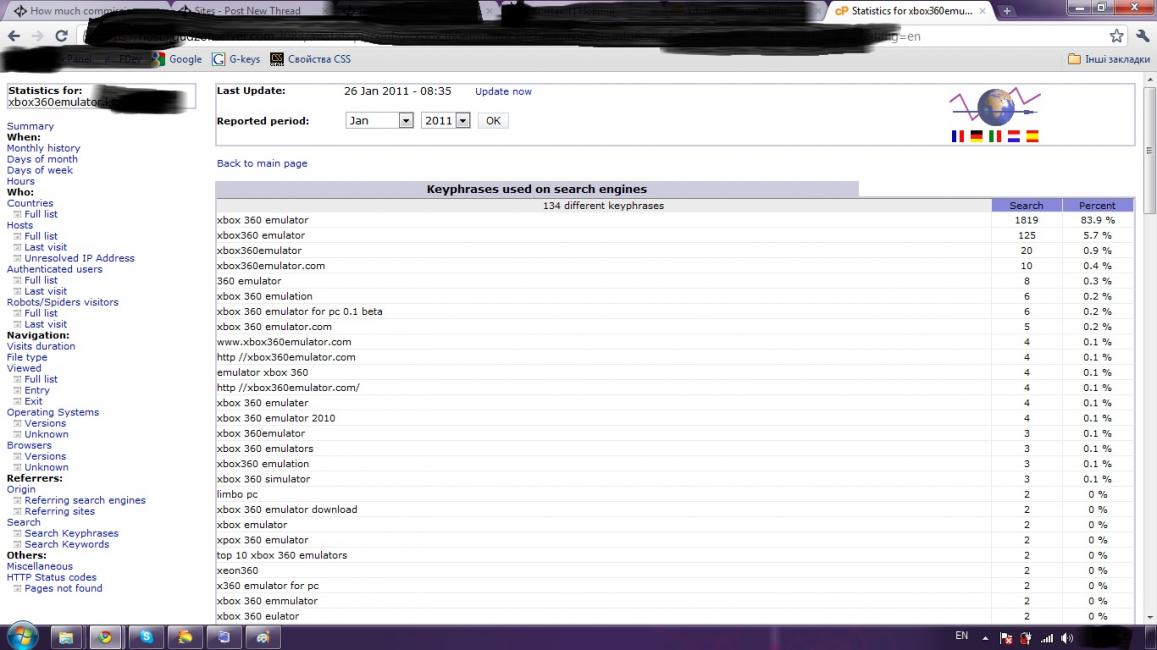Switch language via the Dutch flag
Image resolution: width=1157 pixels, height=650 pixels.
coord(1014,136)
